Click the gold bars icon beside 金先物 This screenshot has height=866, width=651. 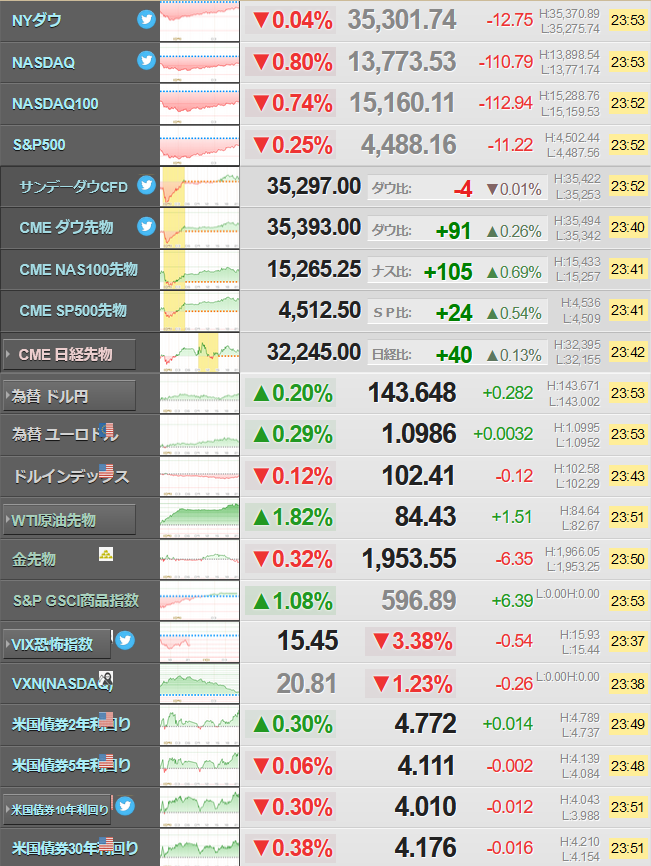106,554
